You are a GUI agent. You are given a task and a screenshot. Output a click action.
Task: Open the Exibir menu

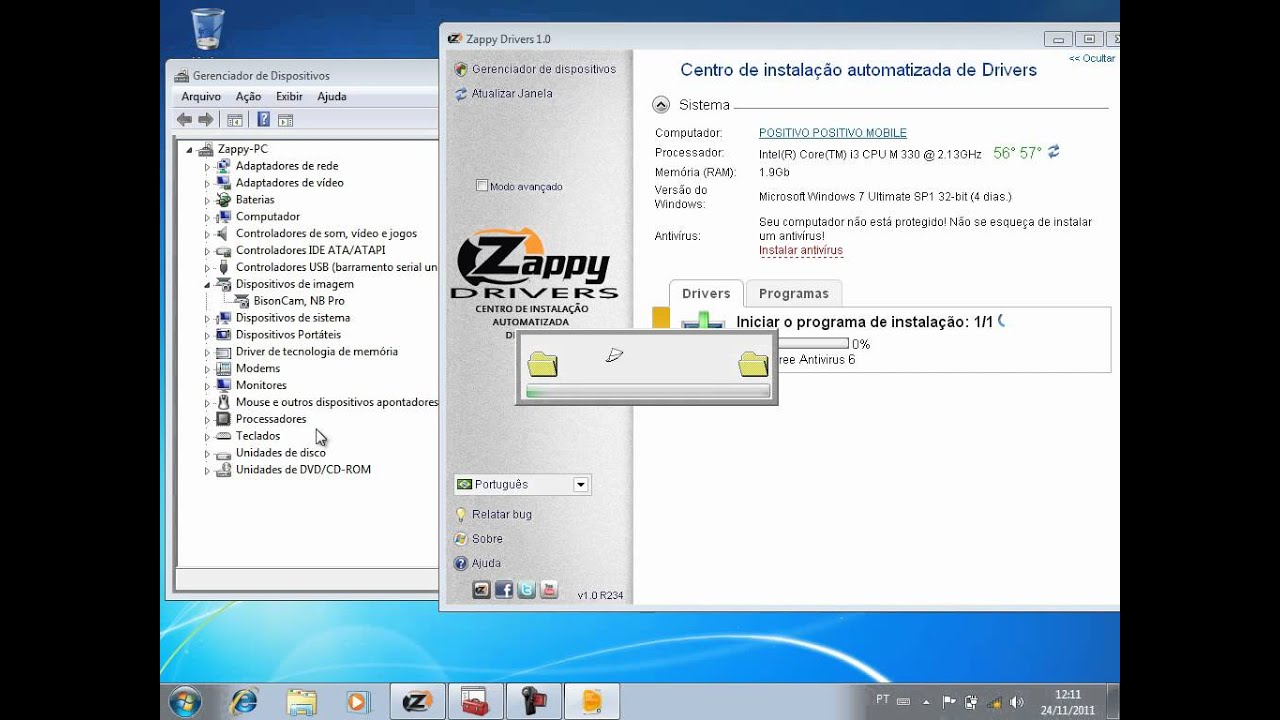pyautogui.click(x=289, y=97)
